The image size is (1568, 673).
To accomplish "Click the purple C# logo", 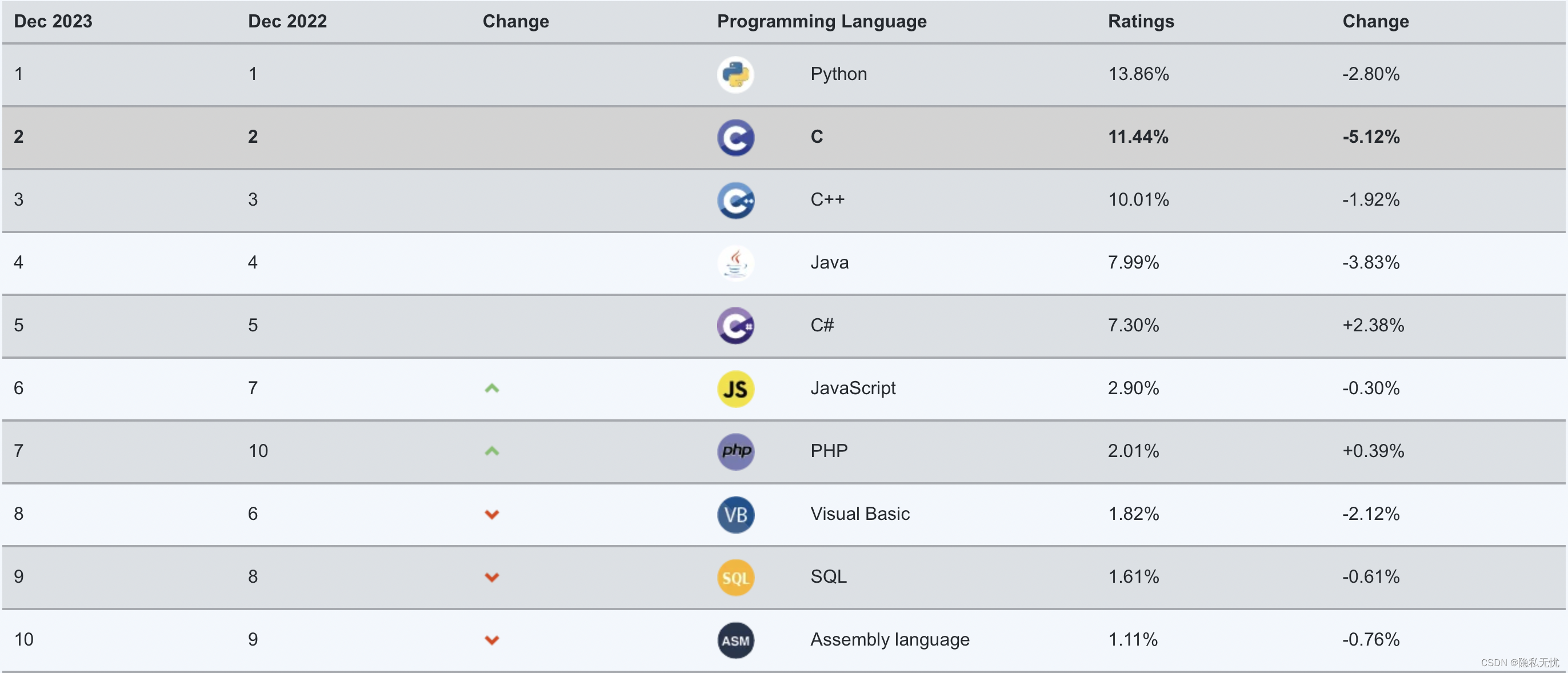I will point(735,326).
